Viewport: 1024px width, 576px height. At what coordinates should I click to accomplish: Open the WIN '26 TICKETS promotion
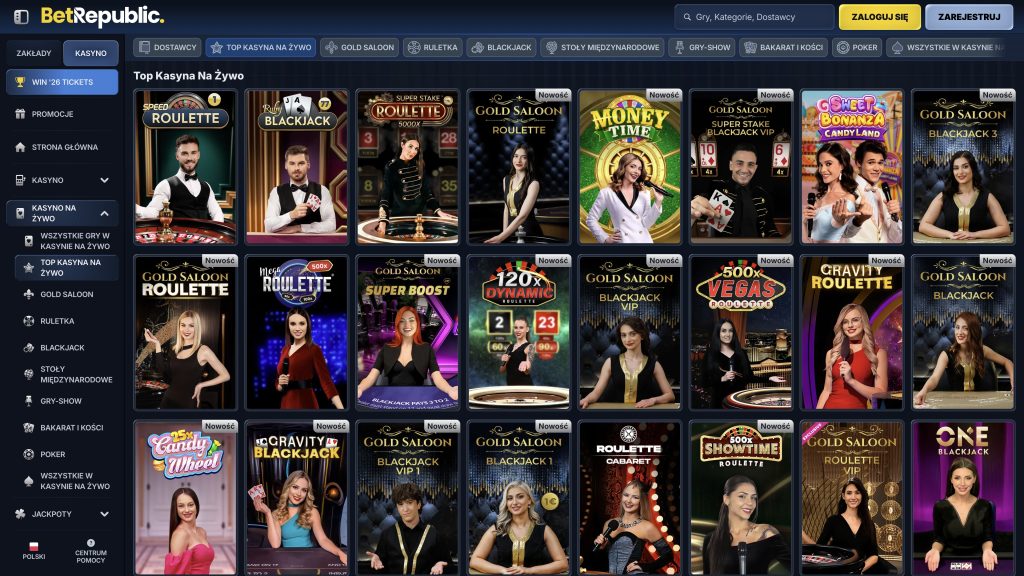coord(62,82)
